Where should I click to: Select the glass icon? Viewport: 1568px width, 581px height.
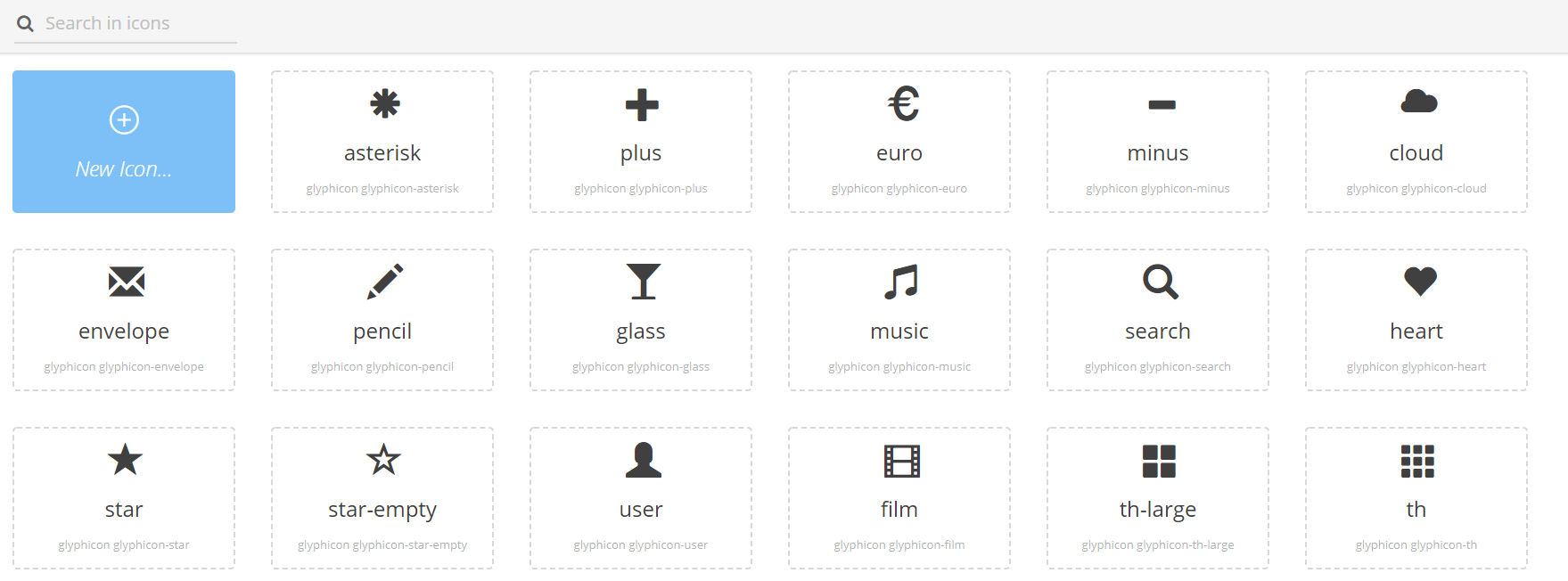click(643, 282)
